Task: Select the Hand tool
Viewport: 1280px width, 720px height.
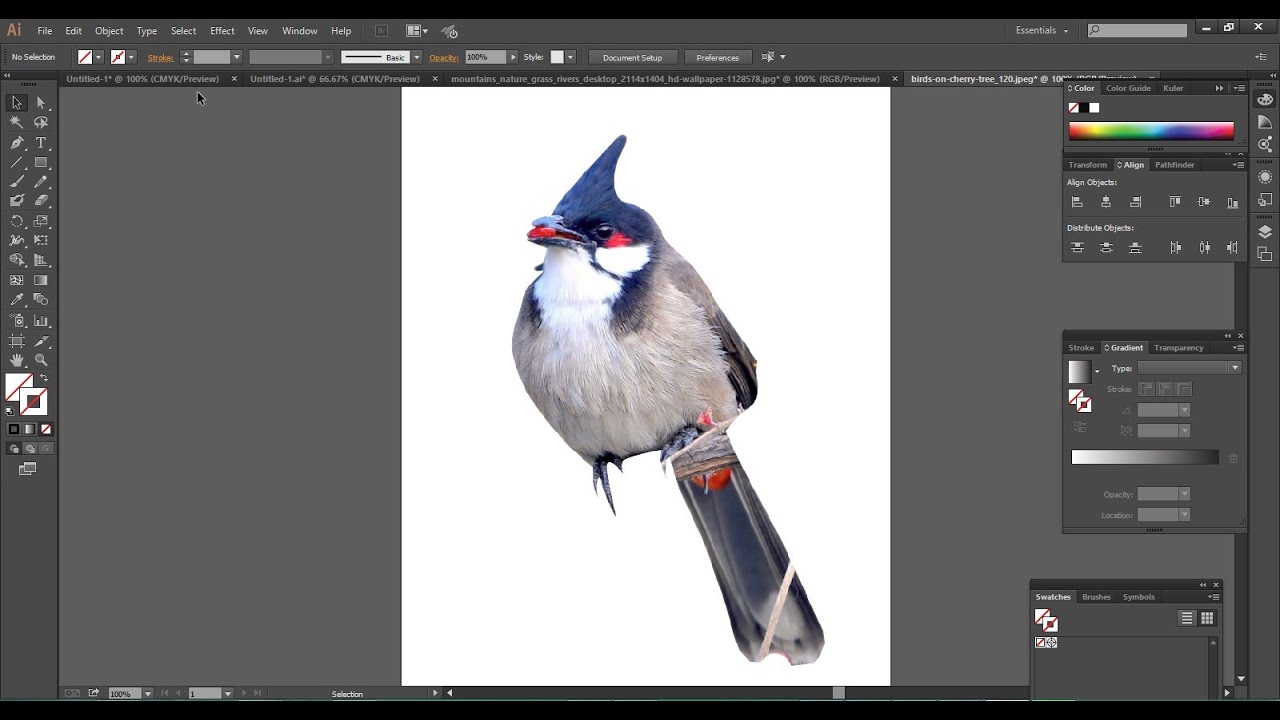Action: [x=17, y=360]
